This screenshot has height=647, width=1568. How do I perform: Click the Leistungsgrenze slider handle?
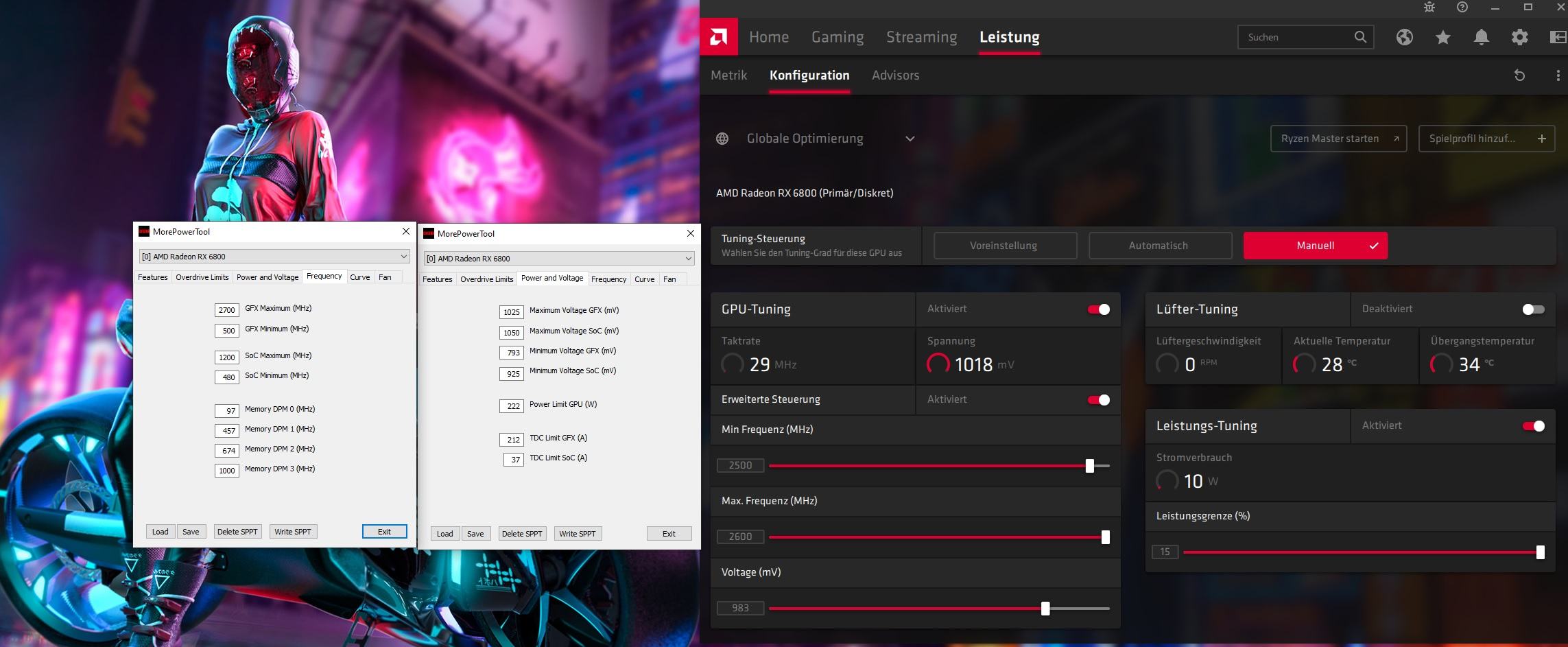point(1540,552)
